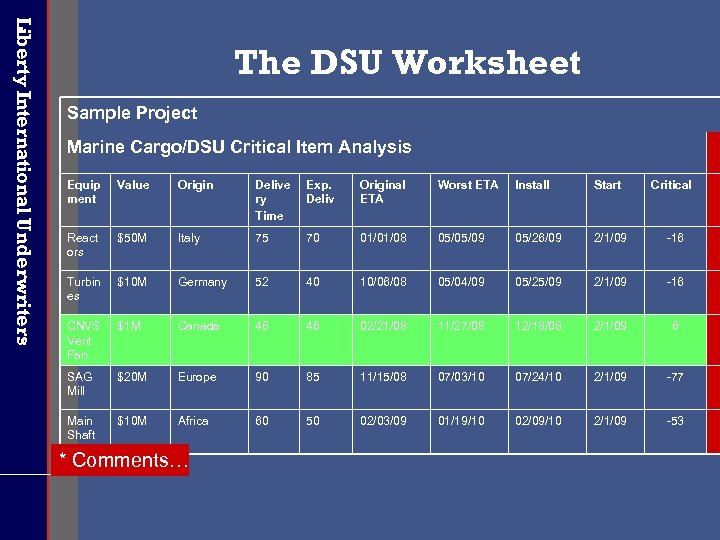
Task: Select the '$1M' value cell
Action: tap(141, 340)
